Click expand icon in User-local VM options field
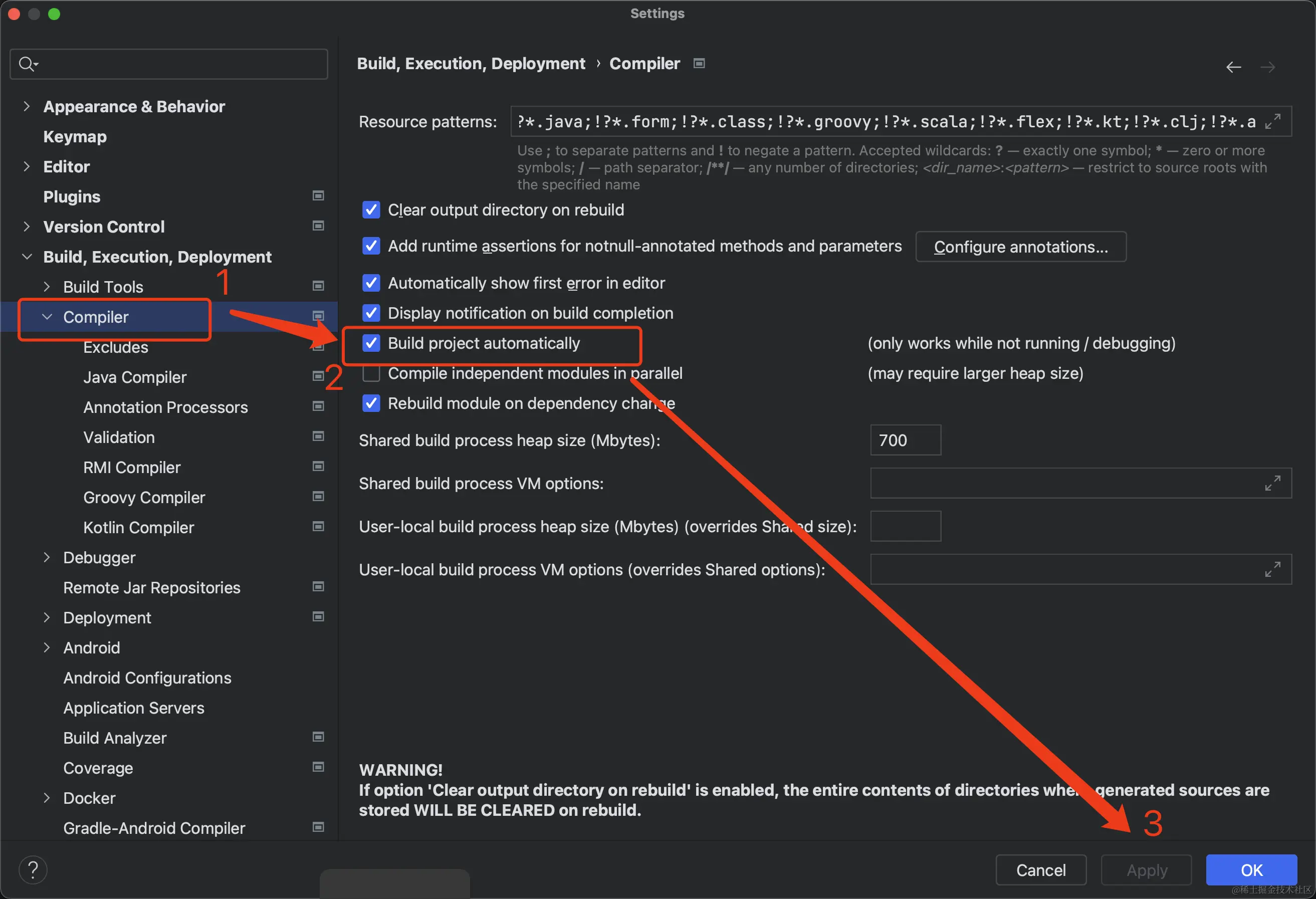The height and width of the screenshot is (899, 1316). tap(1272, 569)
